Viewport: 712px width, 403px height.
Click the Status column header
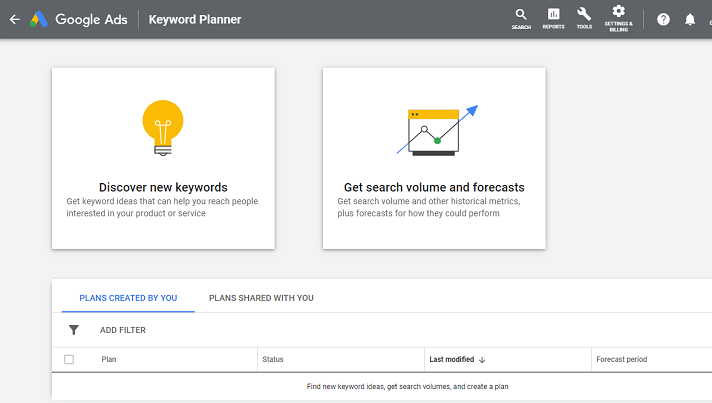pos(273,359)
